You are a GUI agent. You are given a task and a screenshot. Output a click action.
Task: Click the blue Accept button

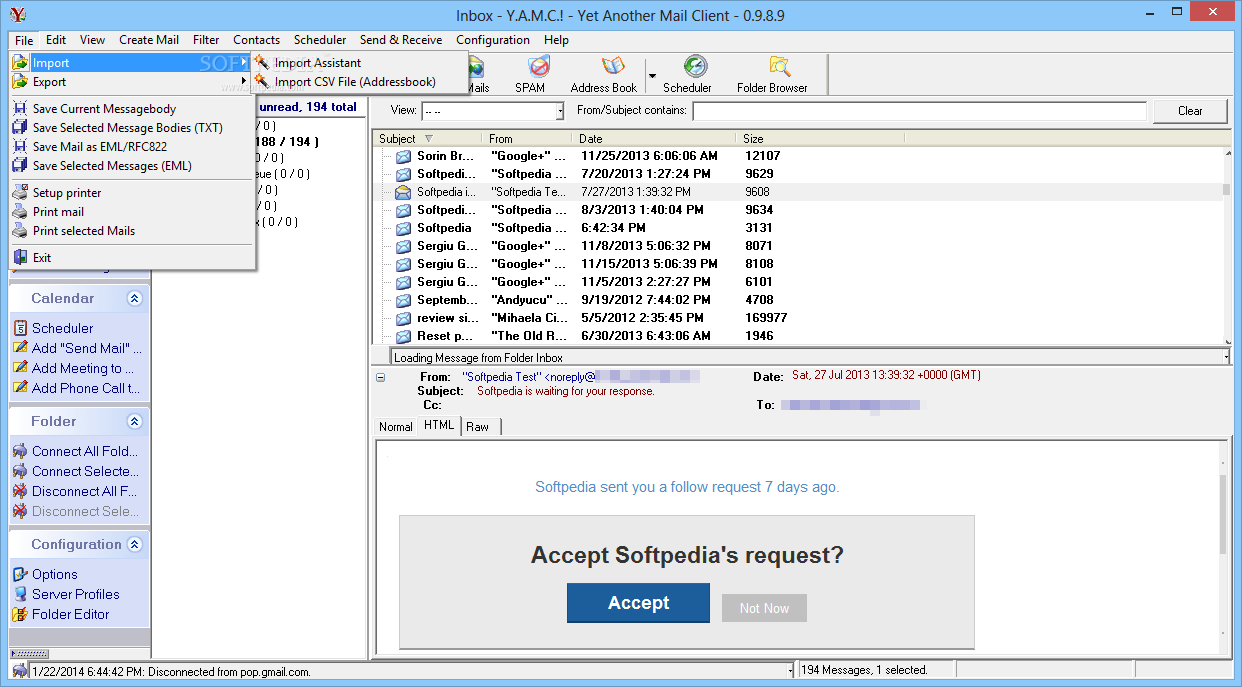[638, 603]
